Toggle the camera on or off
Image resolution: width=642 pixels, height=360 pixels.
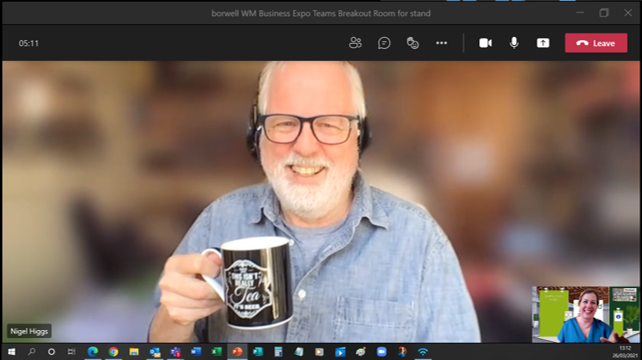click(x=486, y=43)
